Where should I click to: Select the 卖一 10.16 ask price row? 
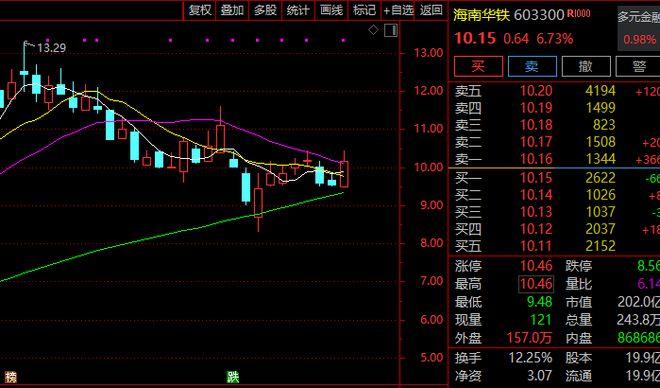pos(557,159)
